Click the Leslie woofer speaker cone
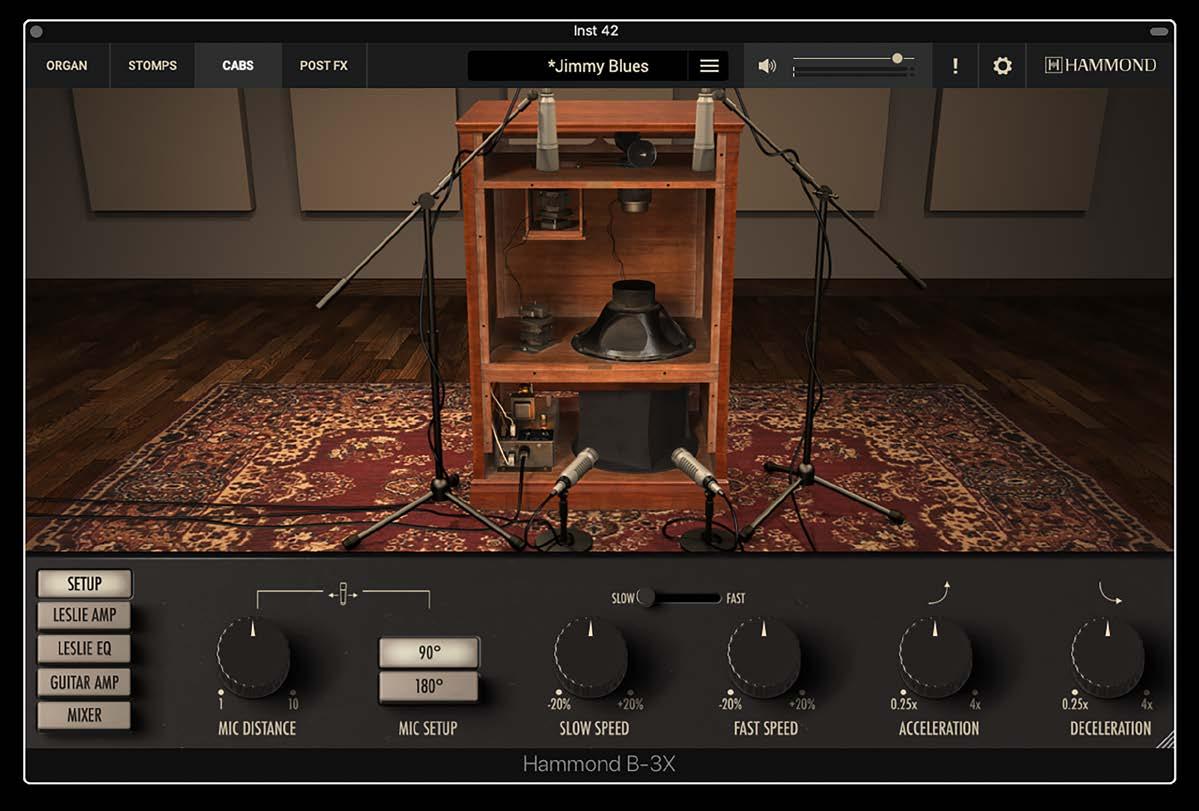Screen dimensions: 1199x811 tap(633, 321)
